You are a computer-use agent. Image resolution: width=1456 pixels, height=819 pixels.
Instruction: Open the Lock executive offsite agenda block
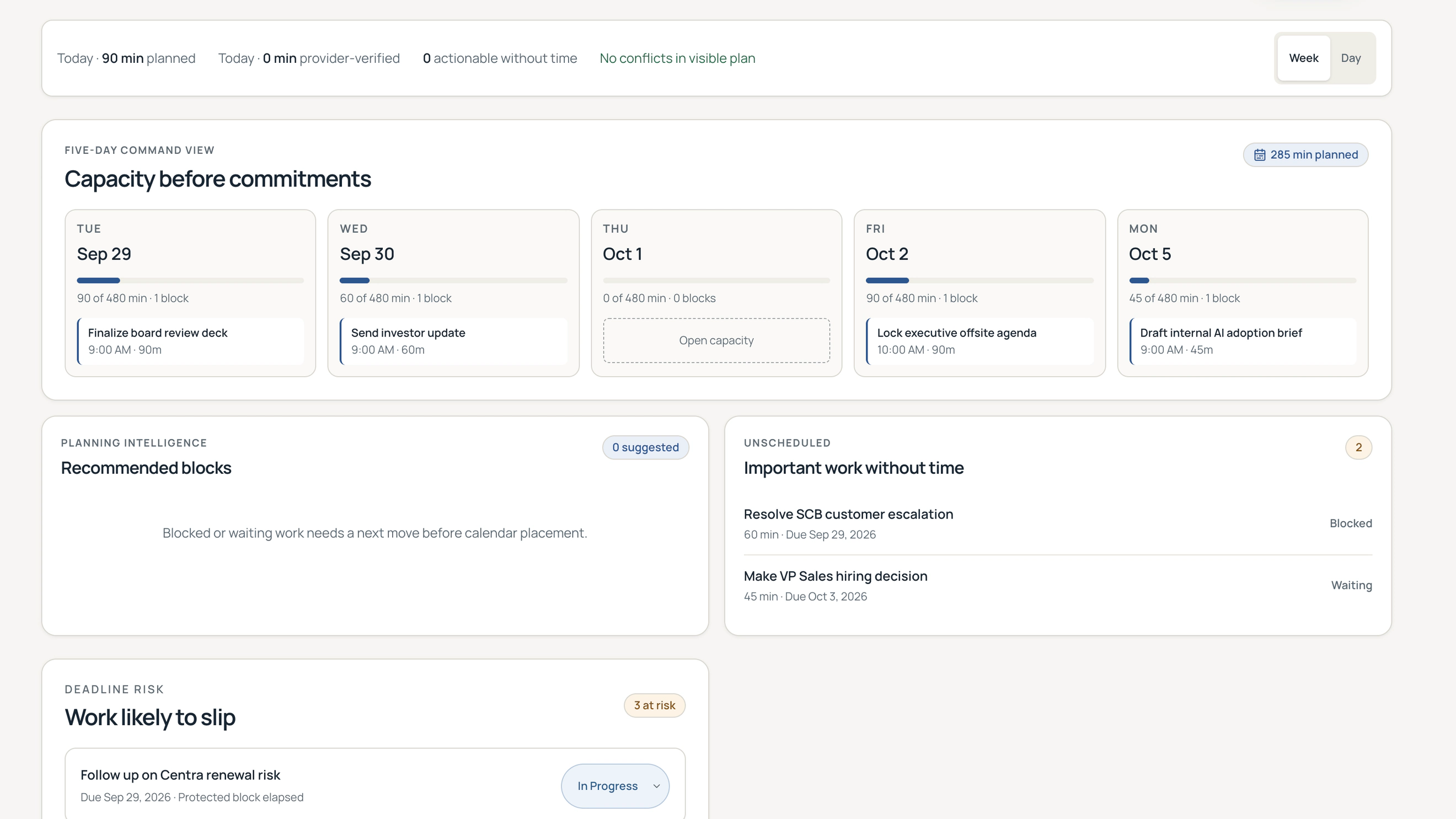click(x=979, y=341)
